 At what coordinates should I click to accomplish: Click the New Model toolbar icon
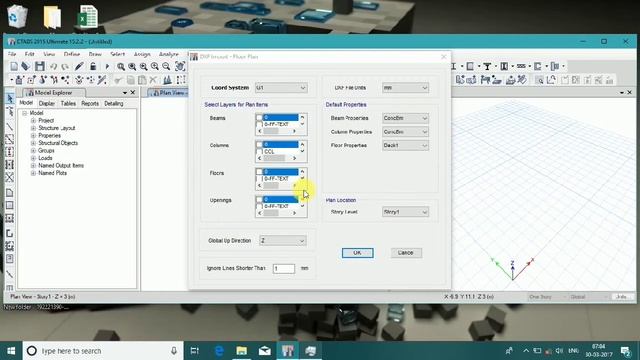[x=14, y=66]
